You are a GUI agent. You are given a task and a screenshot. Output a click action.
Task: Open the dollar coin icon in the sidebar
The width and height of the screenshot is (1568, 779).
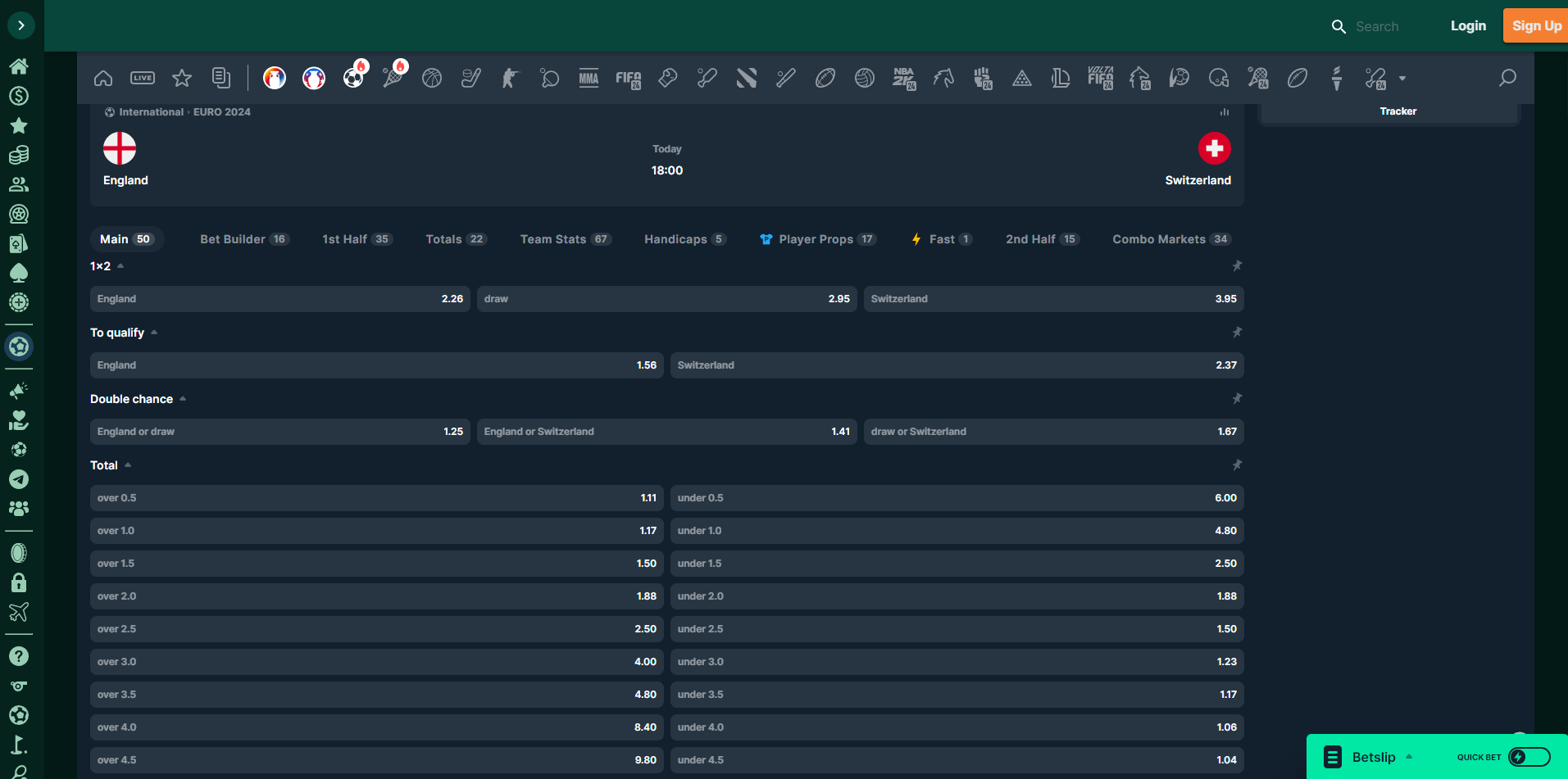tap(19, 96)
